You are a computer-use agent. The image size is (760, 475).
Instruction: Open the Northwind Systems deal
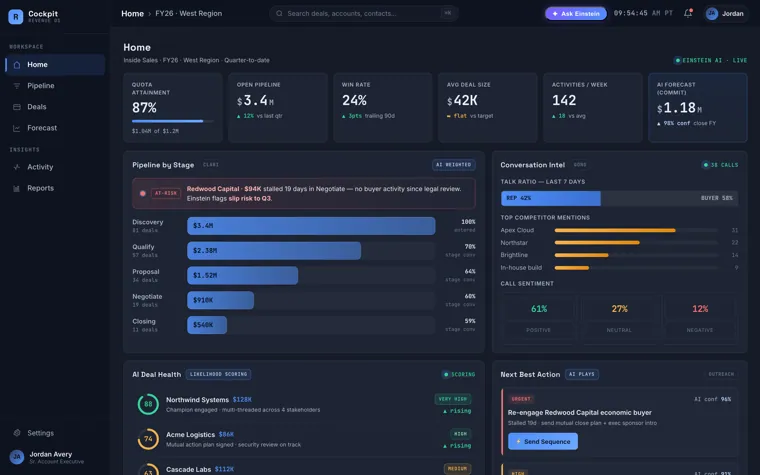304,404
